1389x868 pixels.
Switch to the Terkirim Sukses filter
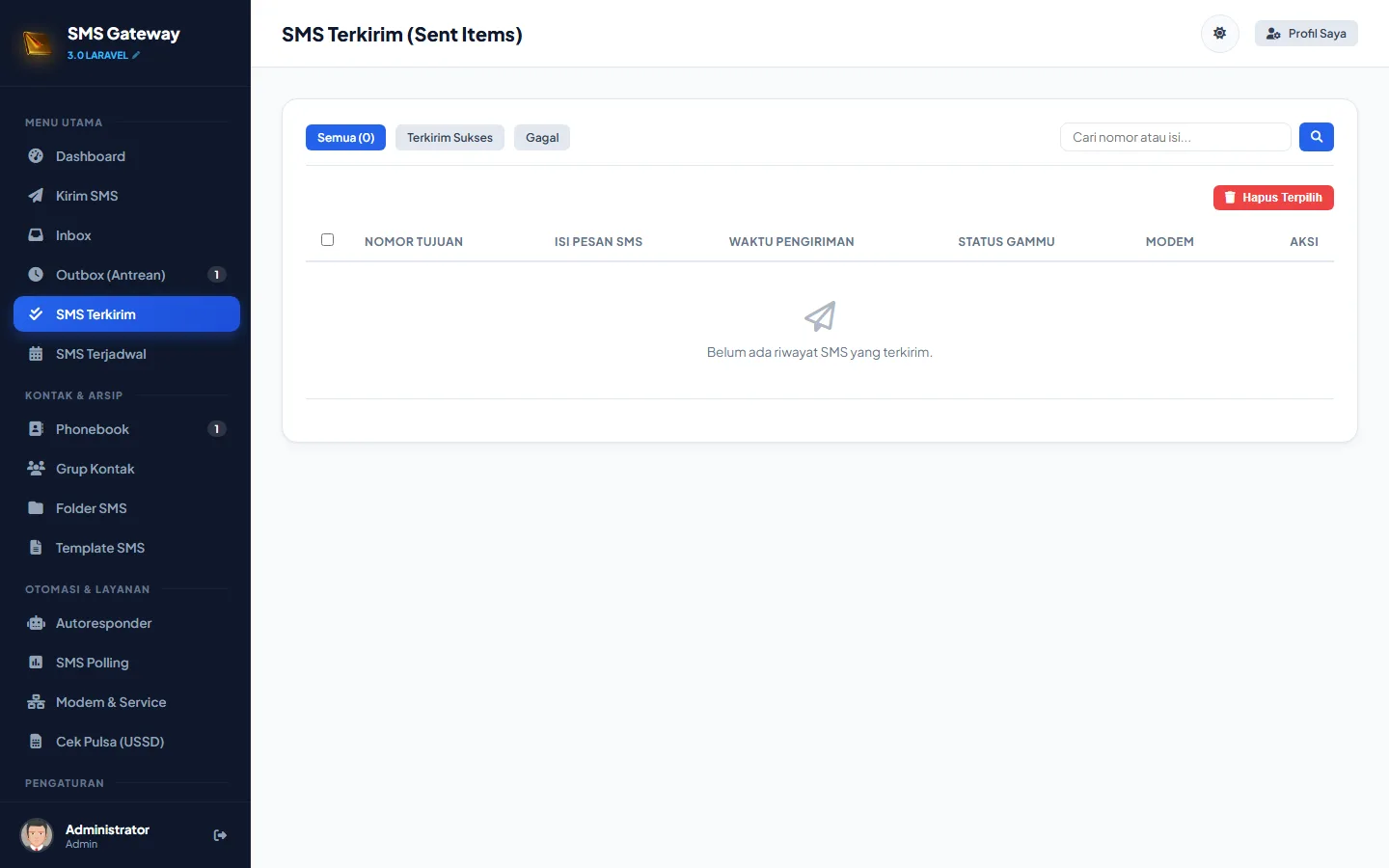pyautogui.click(x=449, y=138)
